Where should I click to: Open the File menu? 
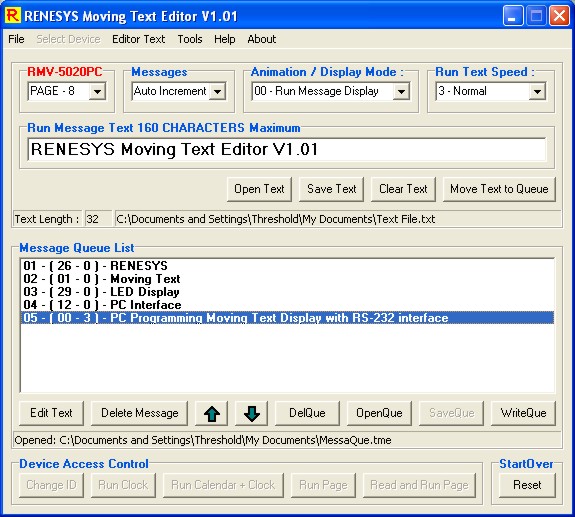[x=16, y=39]
